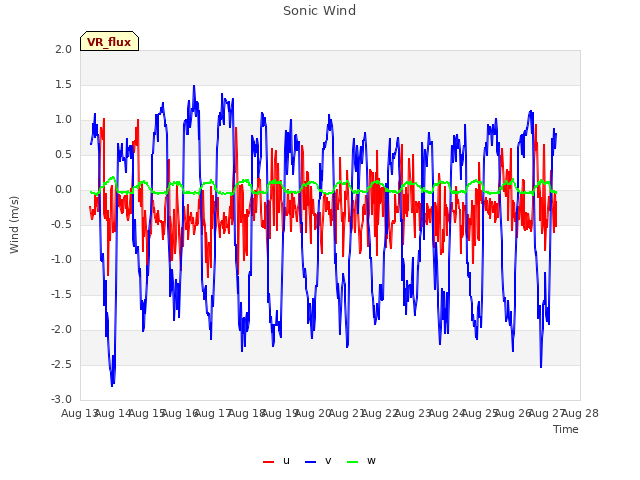Click the Wind (m/s) axis label
Viewport: 640px width, 480px height.
click(x=14, y=225)
